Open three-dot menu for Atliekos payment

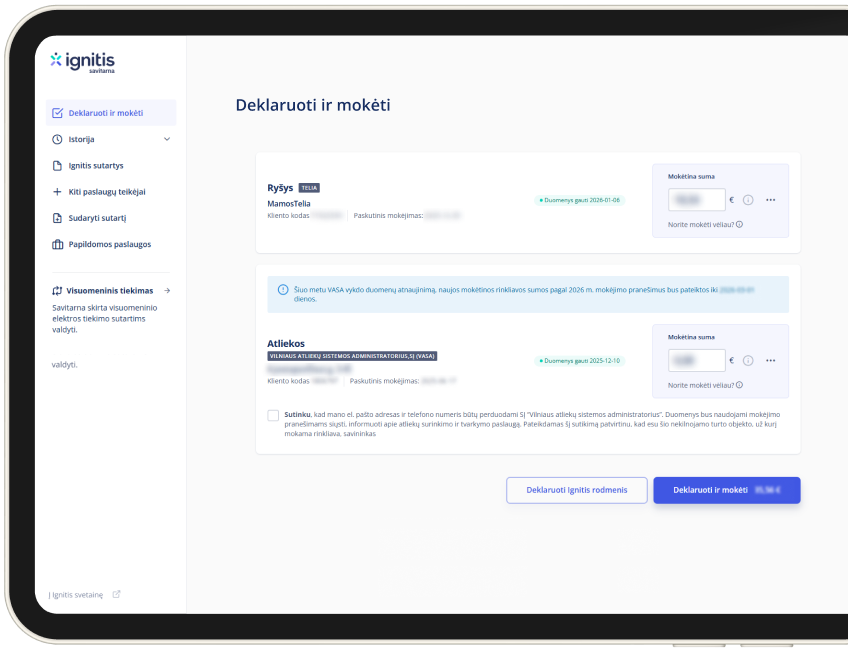click(771, 361)
